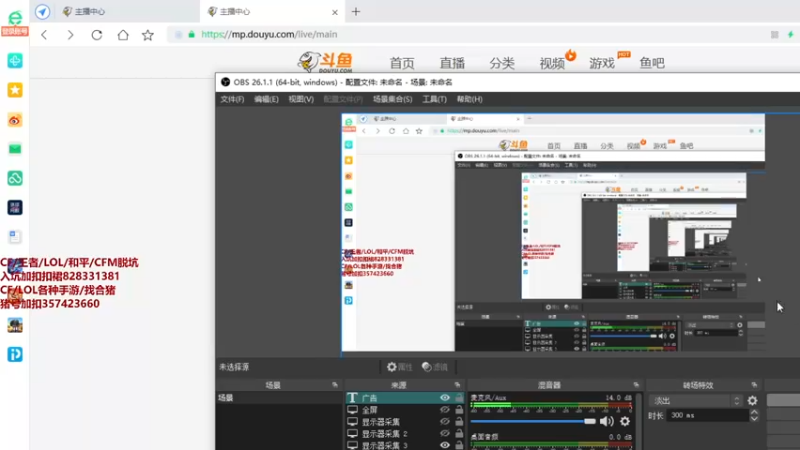Screen dimensions: 800x450
Task: Toggle visibility of 显示器采集 2 source
Action: (x=445, y=433)
